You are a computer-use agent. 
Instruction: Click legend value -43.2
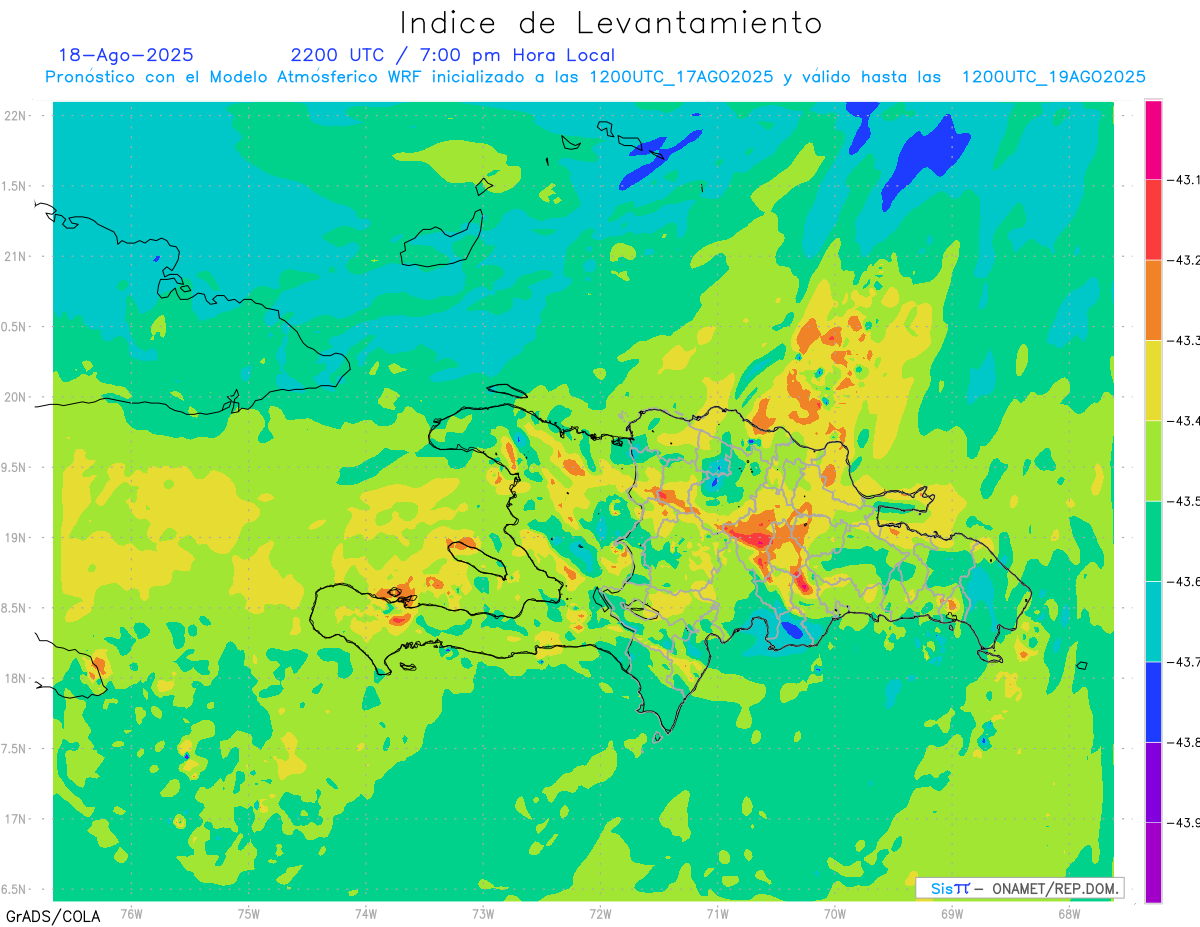coord(1184,260)
